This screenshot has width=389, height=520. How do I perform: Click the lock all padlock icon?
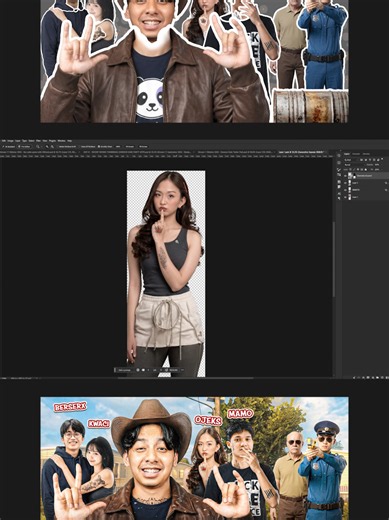point(366,169)
